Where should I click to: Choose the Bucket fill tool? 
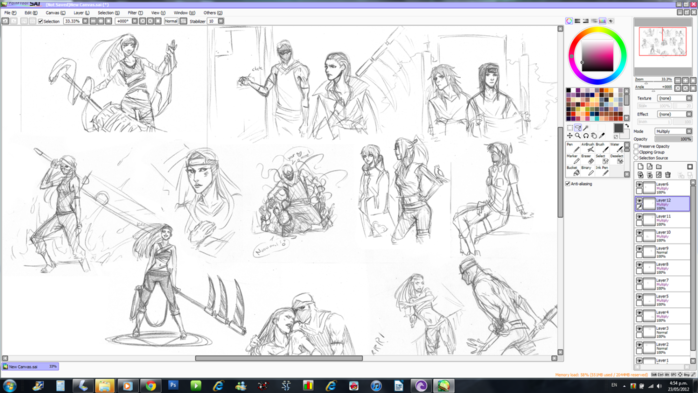573,170
